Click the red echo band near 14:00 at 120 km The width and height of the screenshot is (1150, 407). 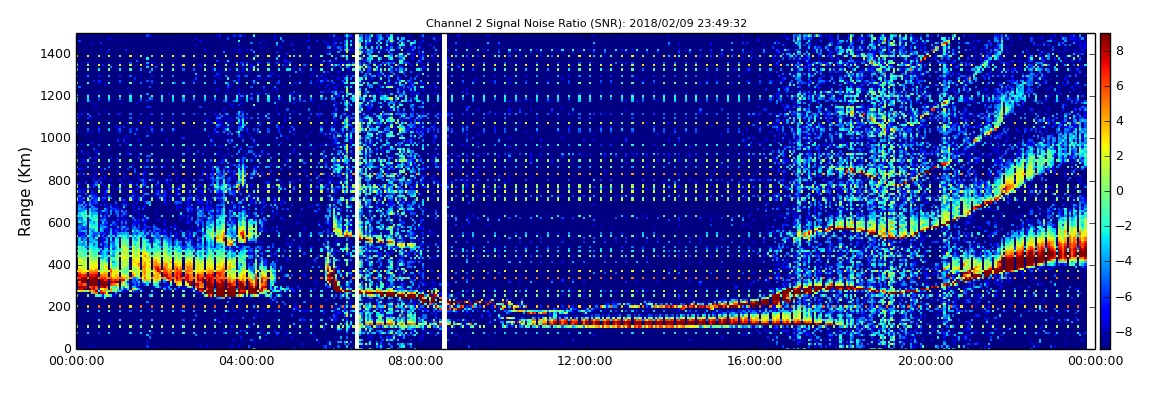click(667, 321)
